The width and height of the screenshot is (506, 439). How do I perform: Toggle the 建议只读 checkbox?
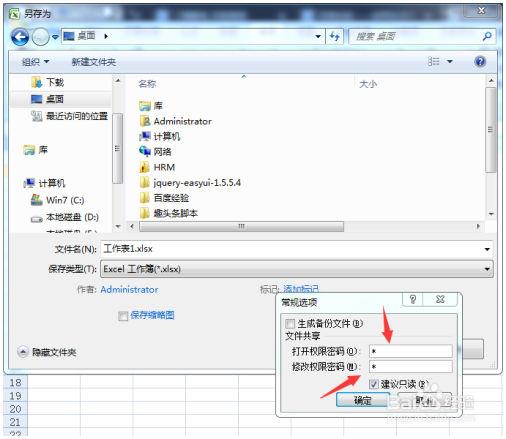(374, 384)
